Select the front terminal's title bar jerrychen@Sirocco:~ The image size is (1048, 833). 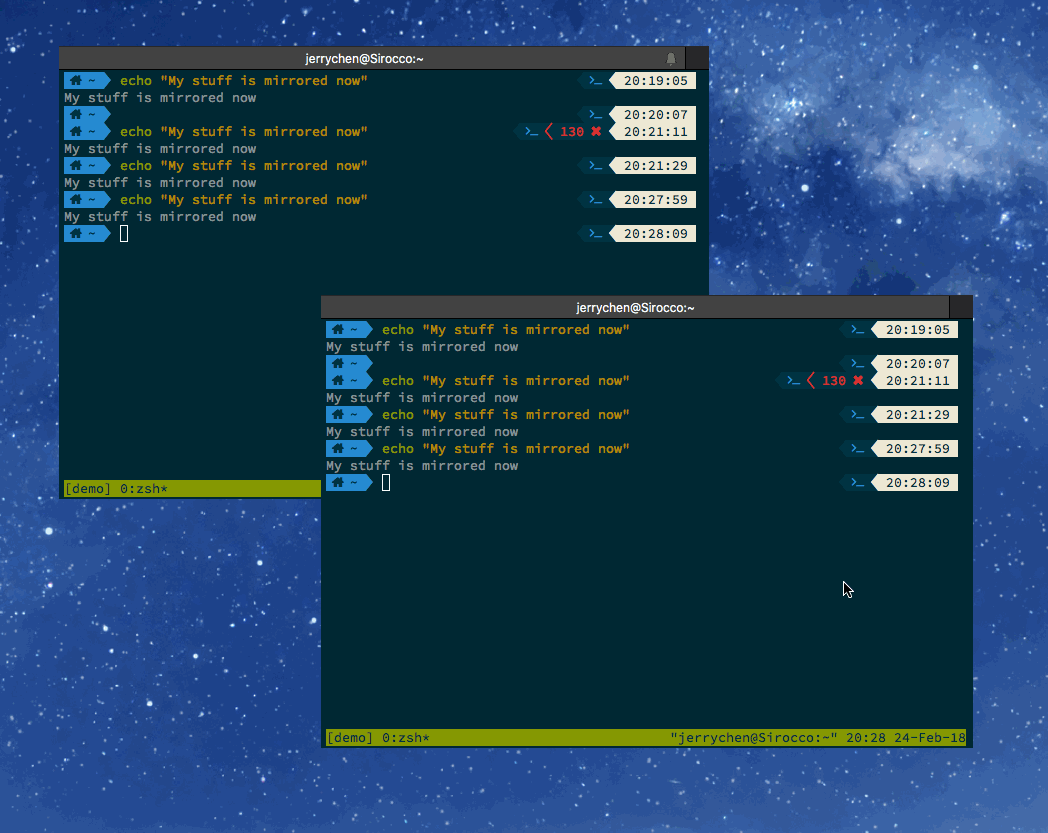[635, 308]
